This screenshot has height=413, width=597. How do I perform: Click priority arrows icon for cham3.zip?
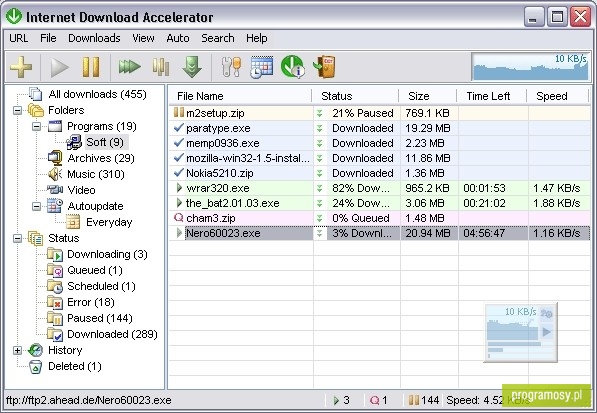pyautogui.click(x=319, y=218)
